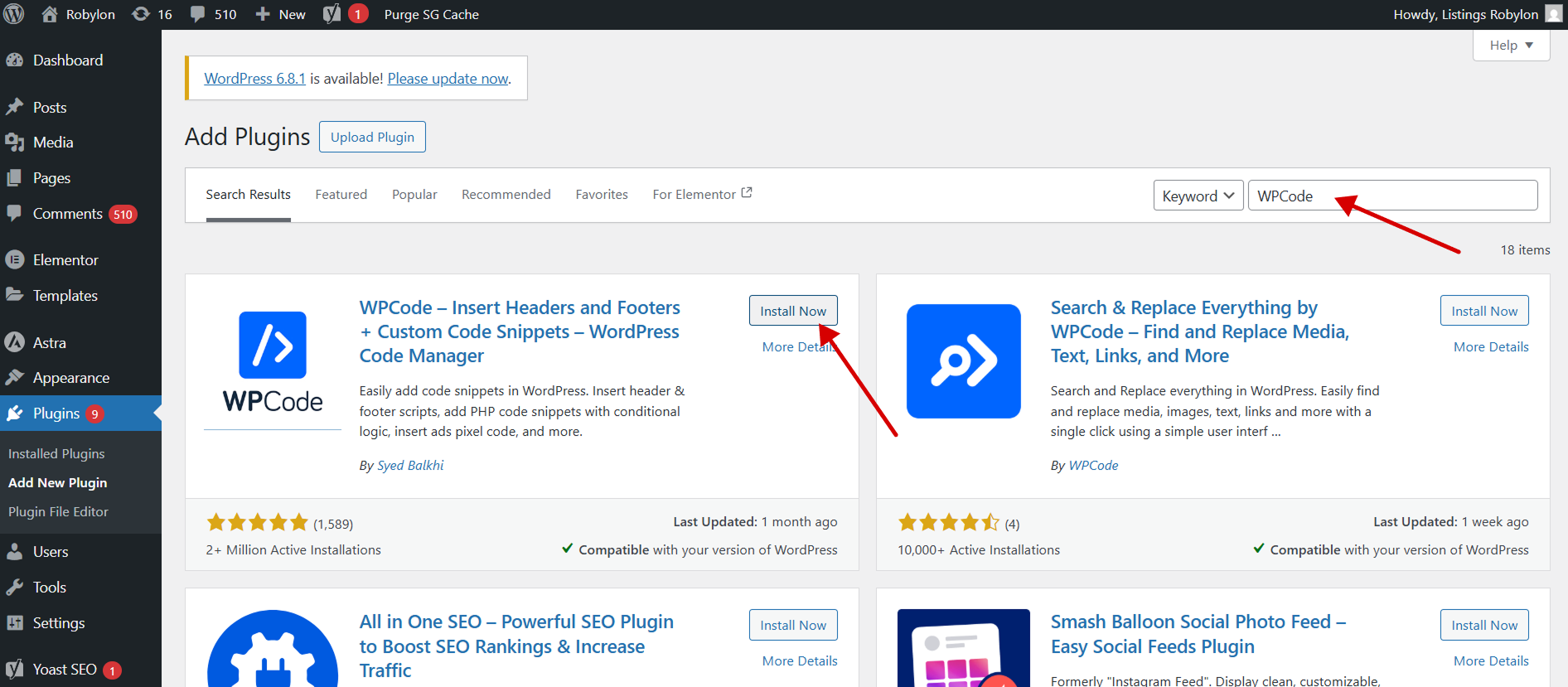Click the All in One SEO gear logo
Screen dimensions: 1568x687
coord(273,649)
